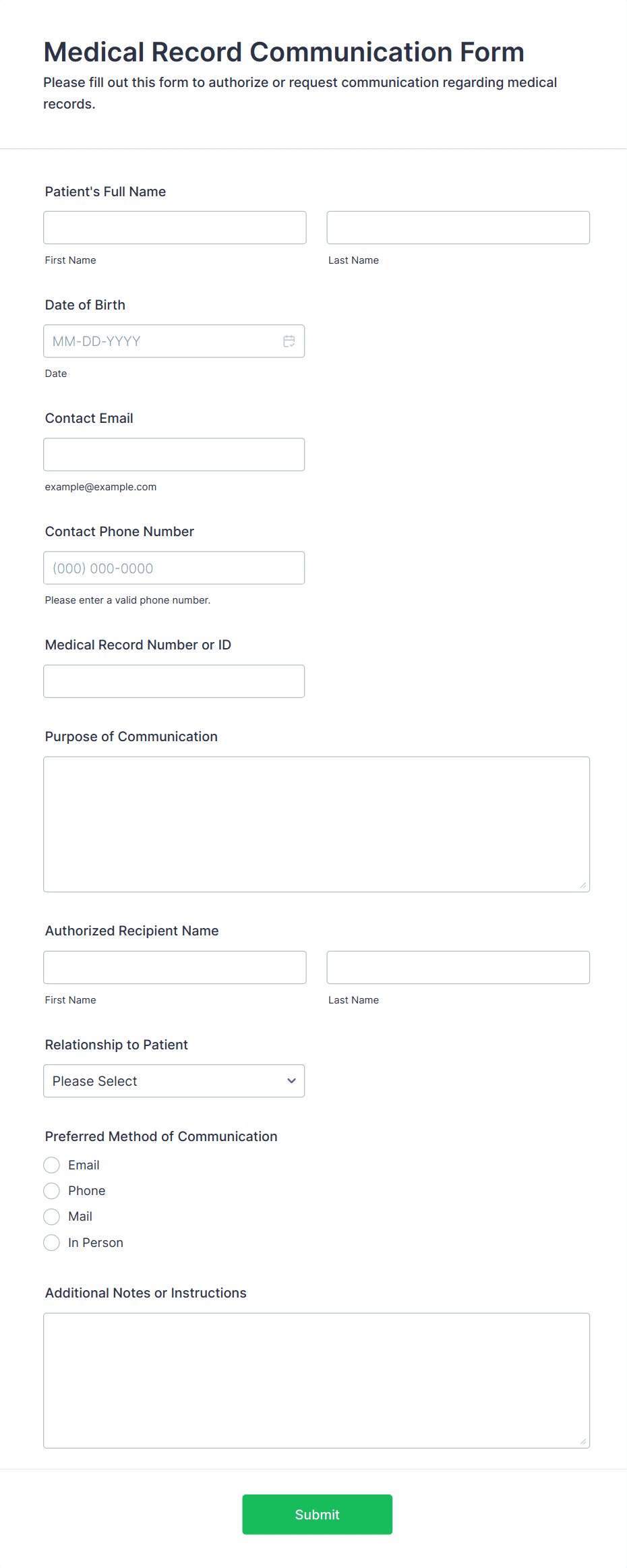The width and height of the screenshot is (627, 1568).
Task: Click the Contact Email input box
Action: point(174,454)
